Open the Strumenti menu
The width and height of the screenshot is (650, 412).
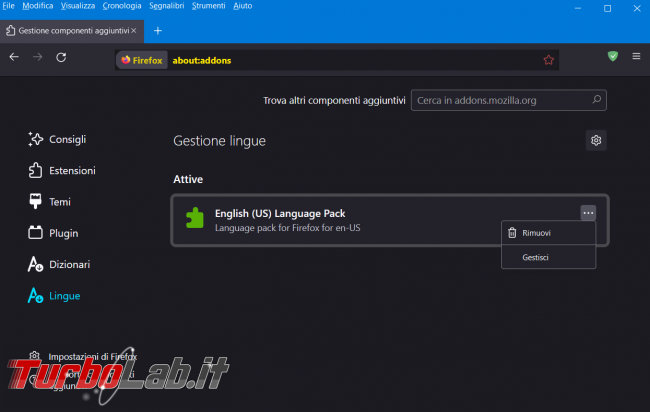click(209, 6)
